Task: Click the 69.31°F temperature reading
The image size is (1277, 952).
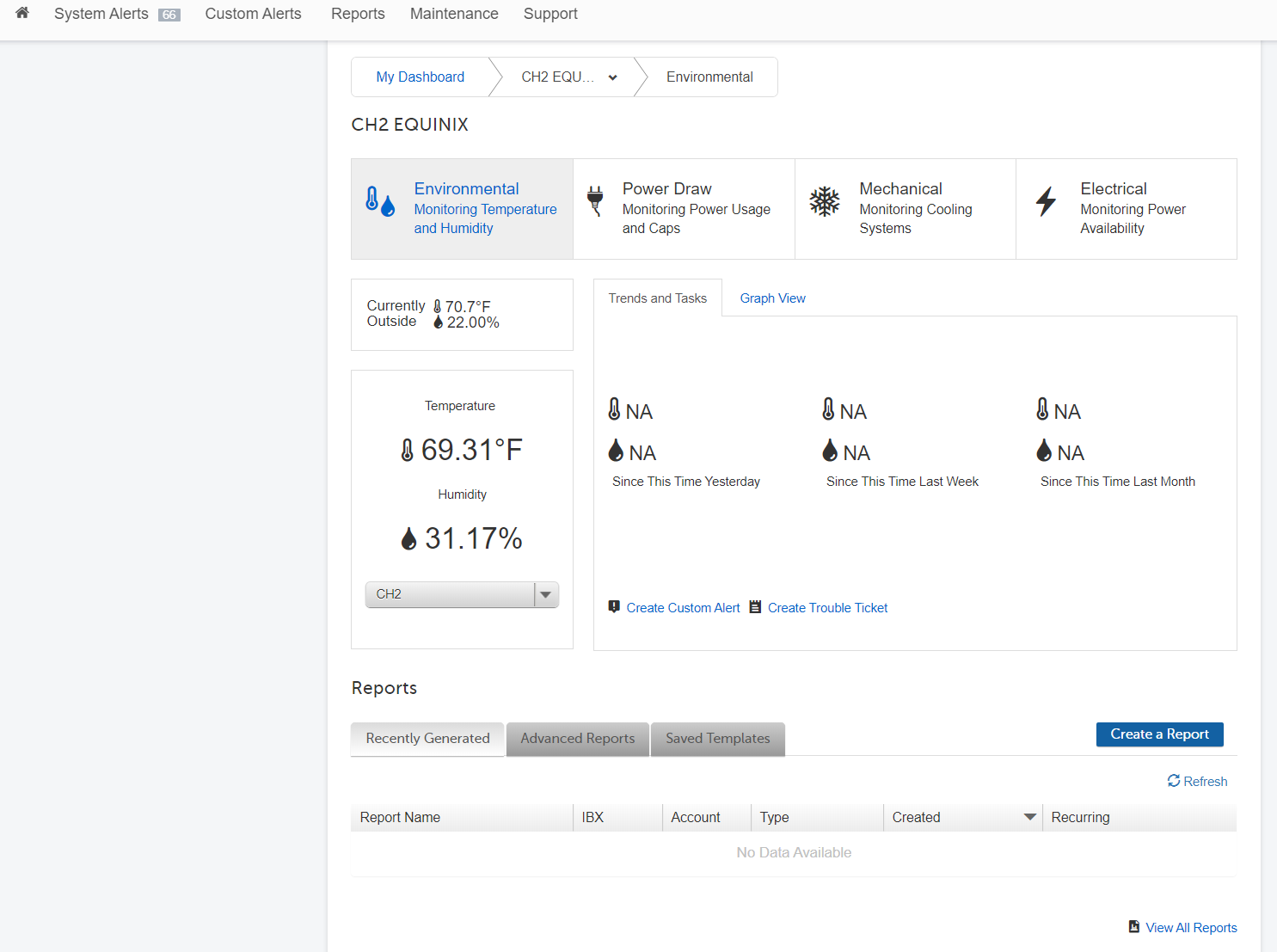Action: click(x=472, y=450)
